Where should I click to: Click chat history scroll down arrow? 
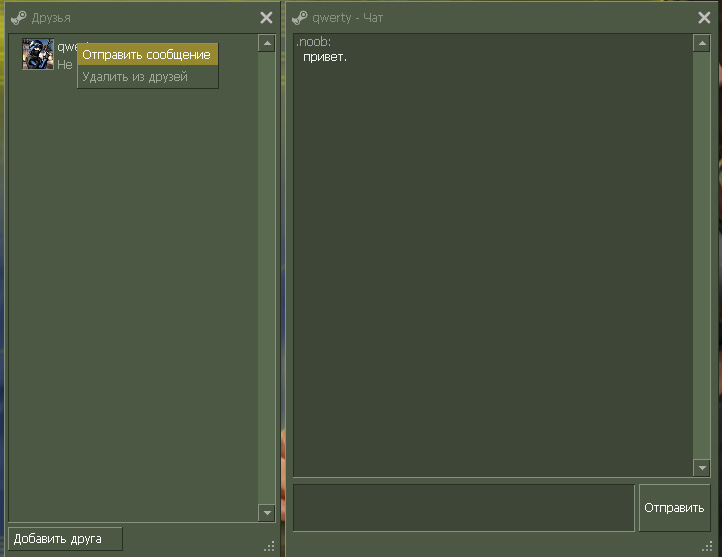(x=701, y=468)
